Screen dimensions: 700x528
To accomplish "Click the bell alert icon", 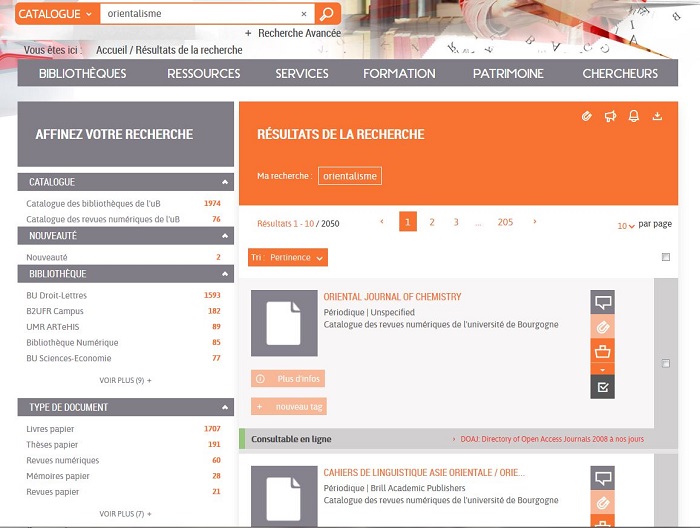I will pyautogui.click(x=633, y=116).
